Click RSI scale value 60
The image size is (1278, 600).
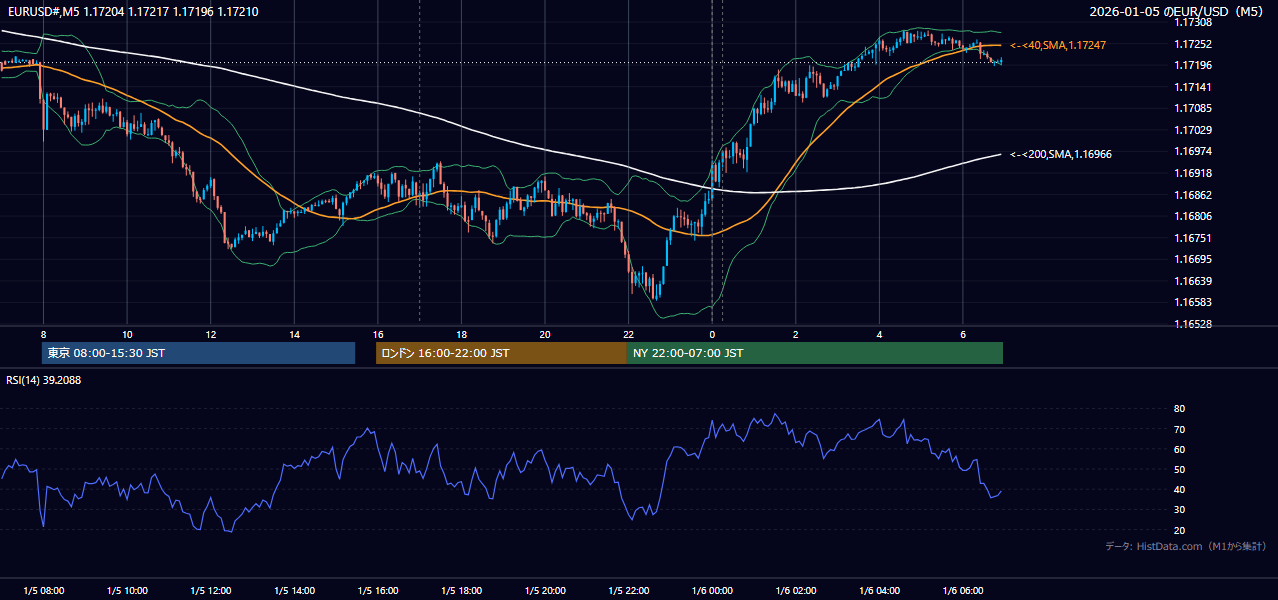click(1180, 449)
